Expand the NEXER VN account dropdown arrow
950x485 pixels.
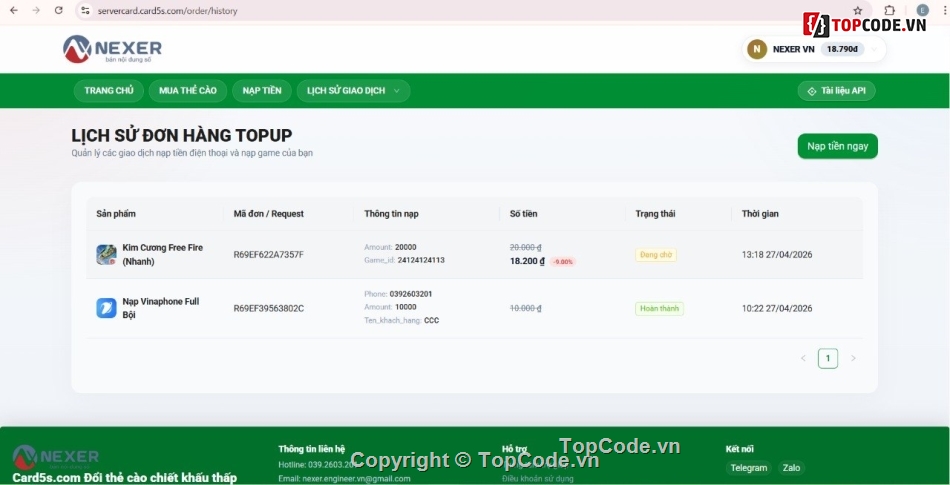click(874, 50)
